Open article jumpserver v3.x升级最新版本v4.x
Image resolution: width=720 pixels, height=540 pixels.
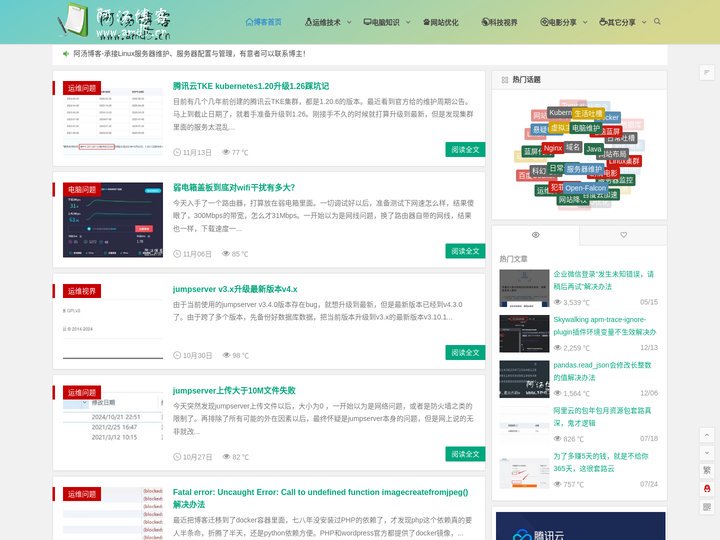(x=235, y=289)
